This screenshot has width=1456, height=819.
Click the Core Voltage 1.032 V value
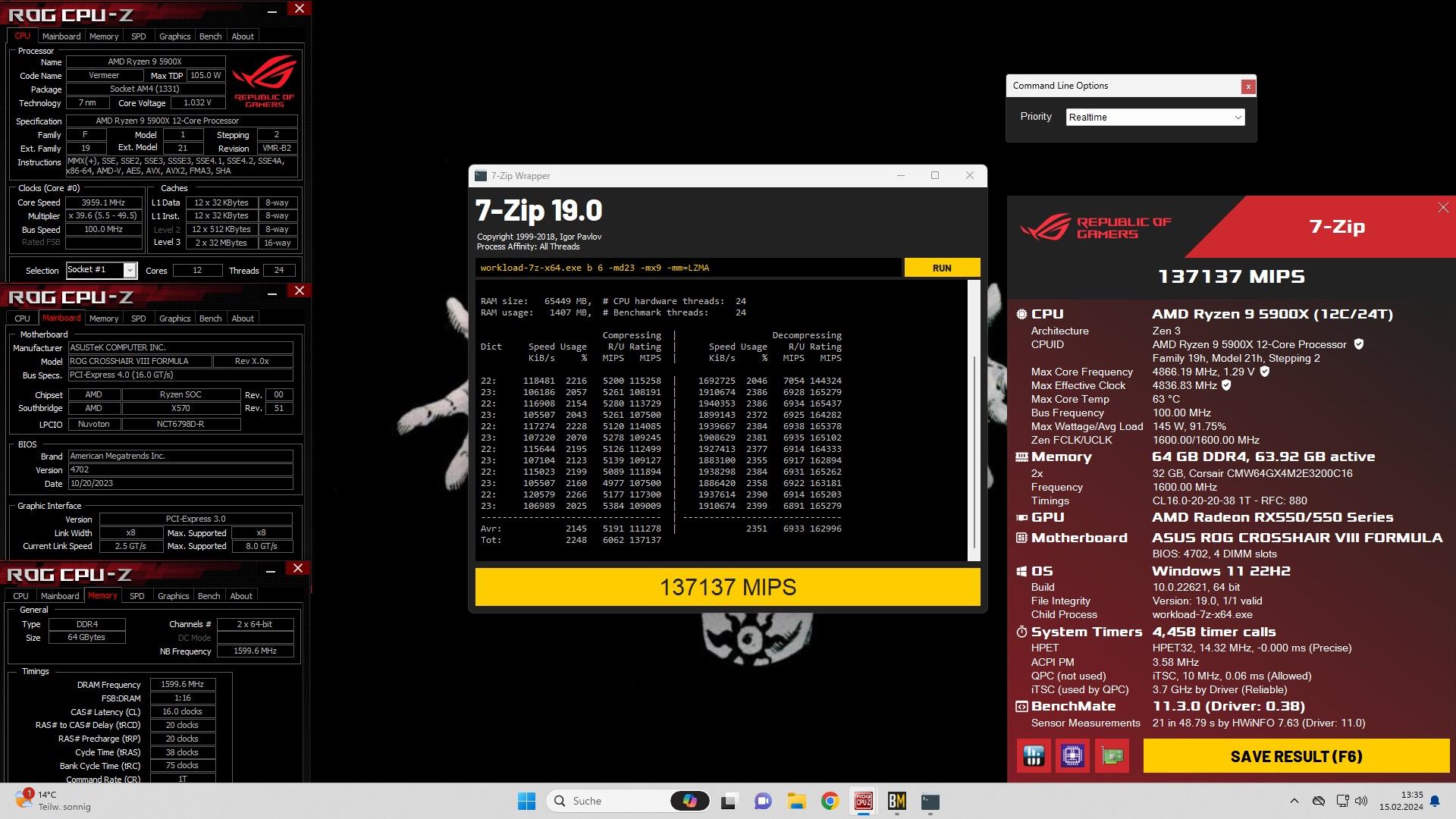(197, 102)
